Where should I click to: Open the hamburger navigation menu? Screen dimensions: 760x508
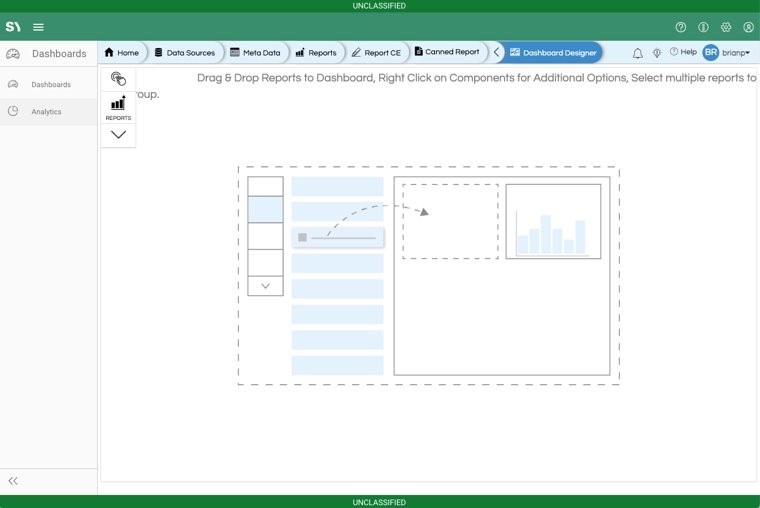(38, 27)
